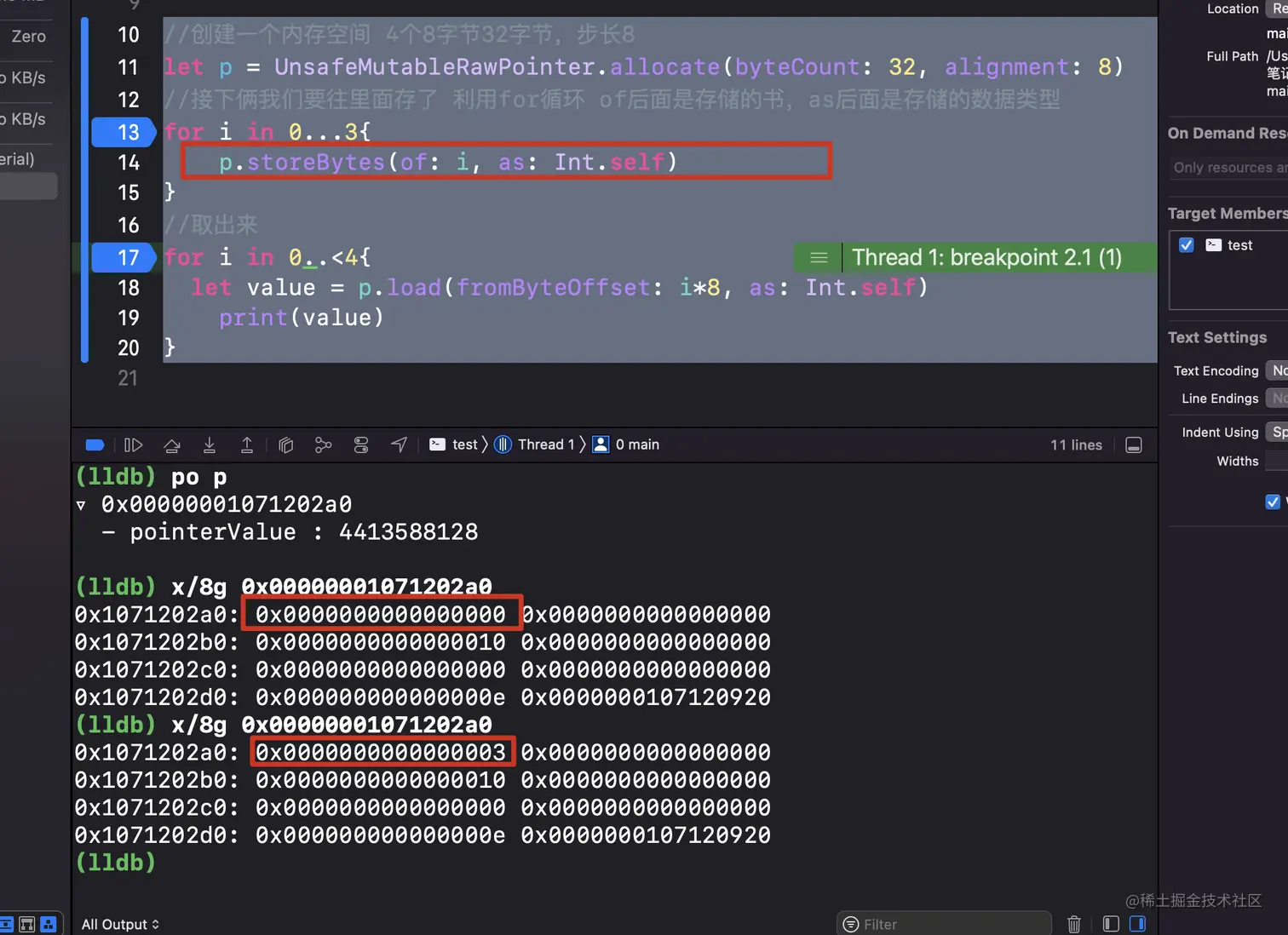Open the All Output dropdown
This screenshot has width=1288, height=935.
click(x=120, y=924)
